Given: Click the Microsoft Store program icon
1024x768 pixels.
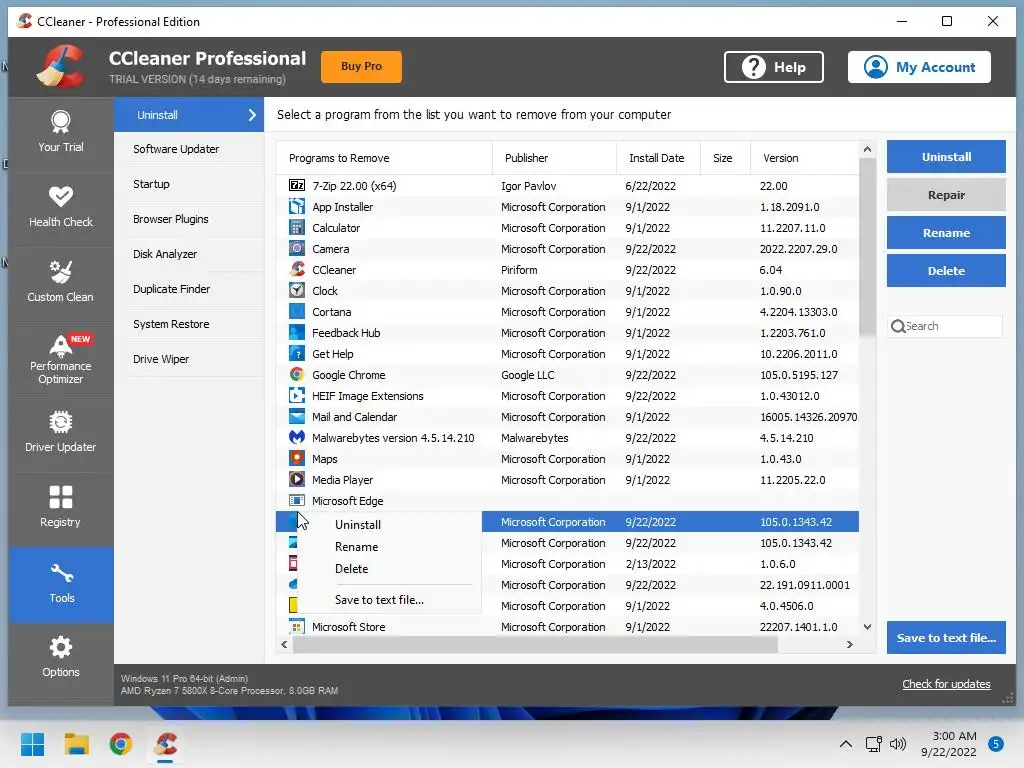Looking at the screenshot, I should coord(296,626).
